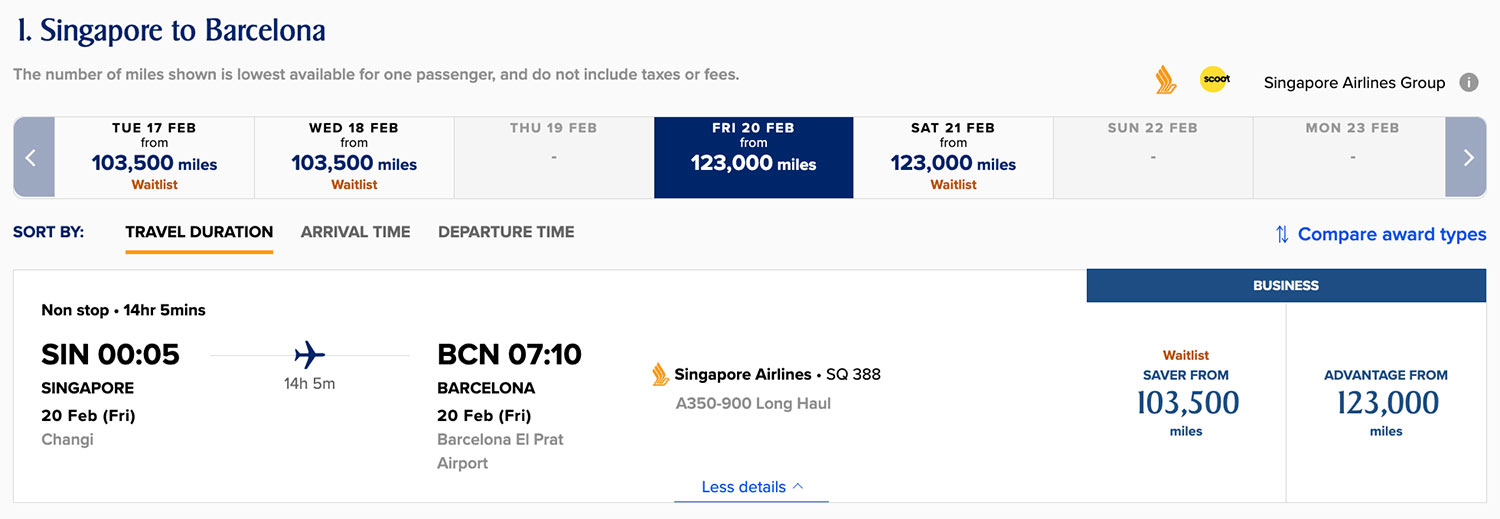This screenshot has width=1500, height=519.
Task: Open the Singapore Airlines Group info icon
Action: [x=1468, y=82]
